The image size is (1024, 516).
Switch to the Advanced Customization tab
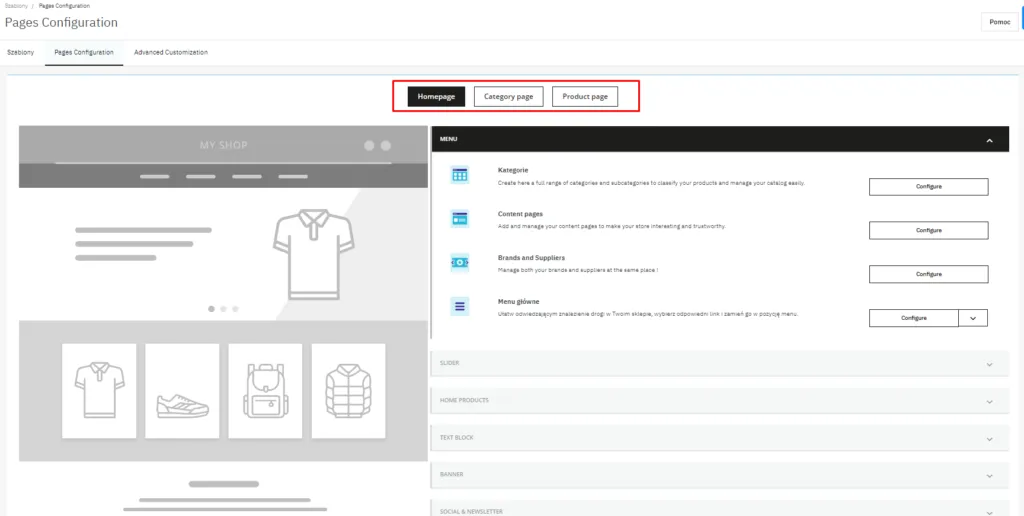pos(171,52)
